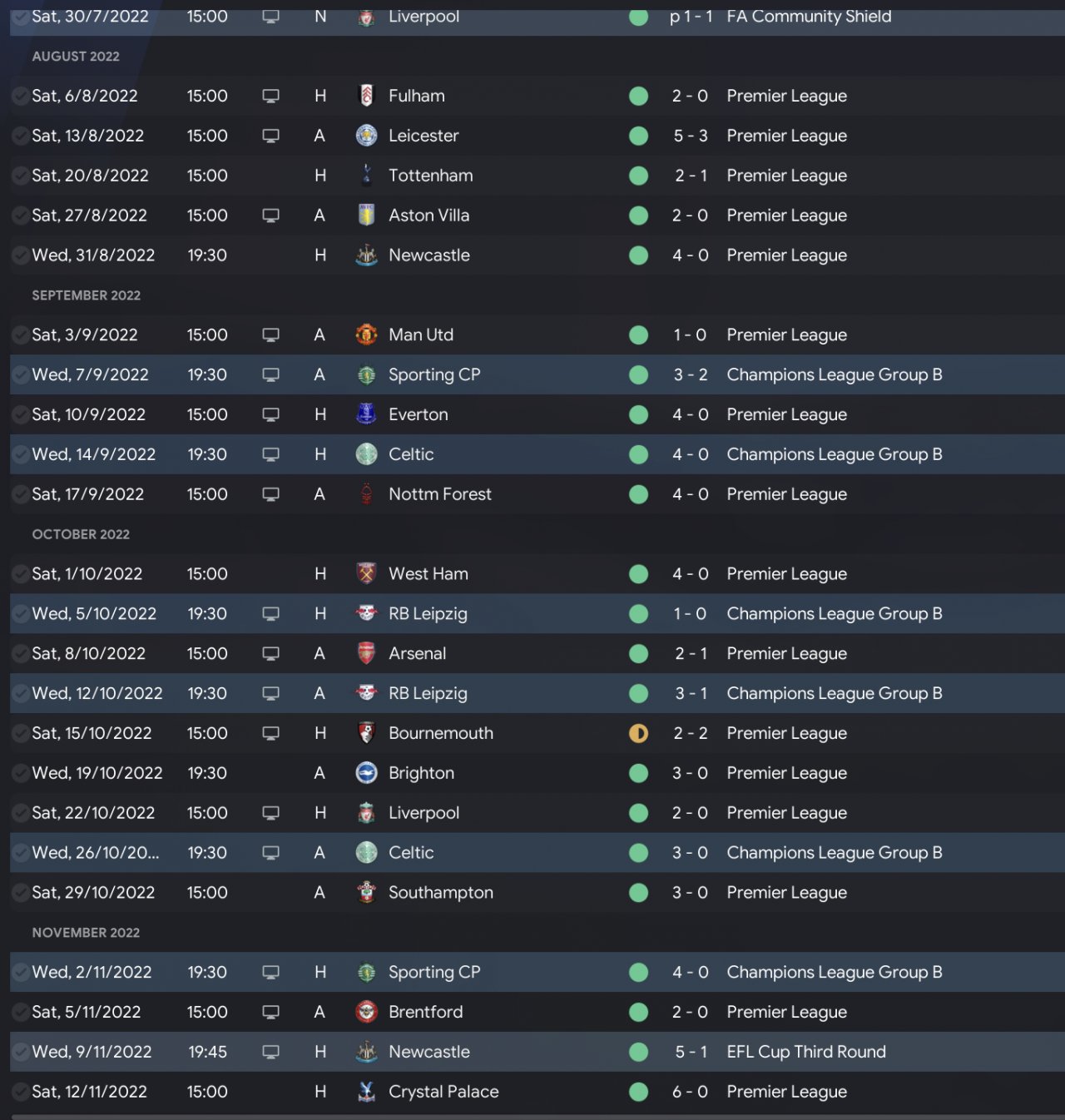Viewport: 1065px width, 1120px height.
Task: Toggle the check mark for Tottenham fixture
Action: 20,176
